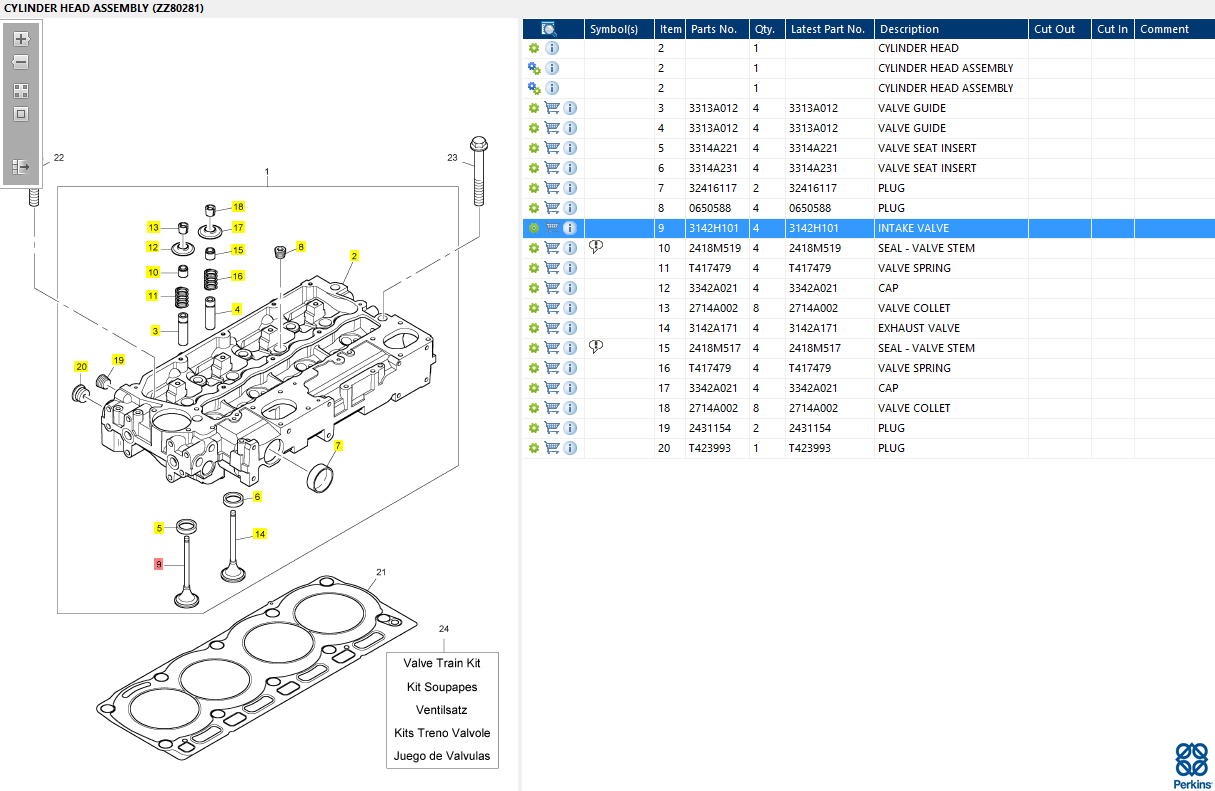Image resolution: width=1215 pixels, height=791 pixels.
Task: Click the CYLINDER HEAD ASSEMBLY (ZZ80281) title
Action: tap(103, 8)
